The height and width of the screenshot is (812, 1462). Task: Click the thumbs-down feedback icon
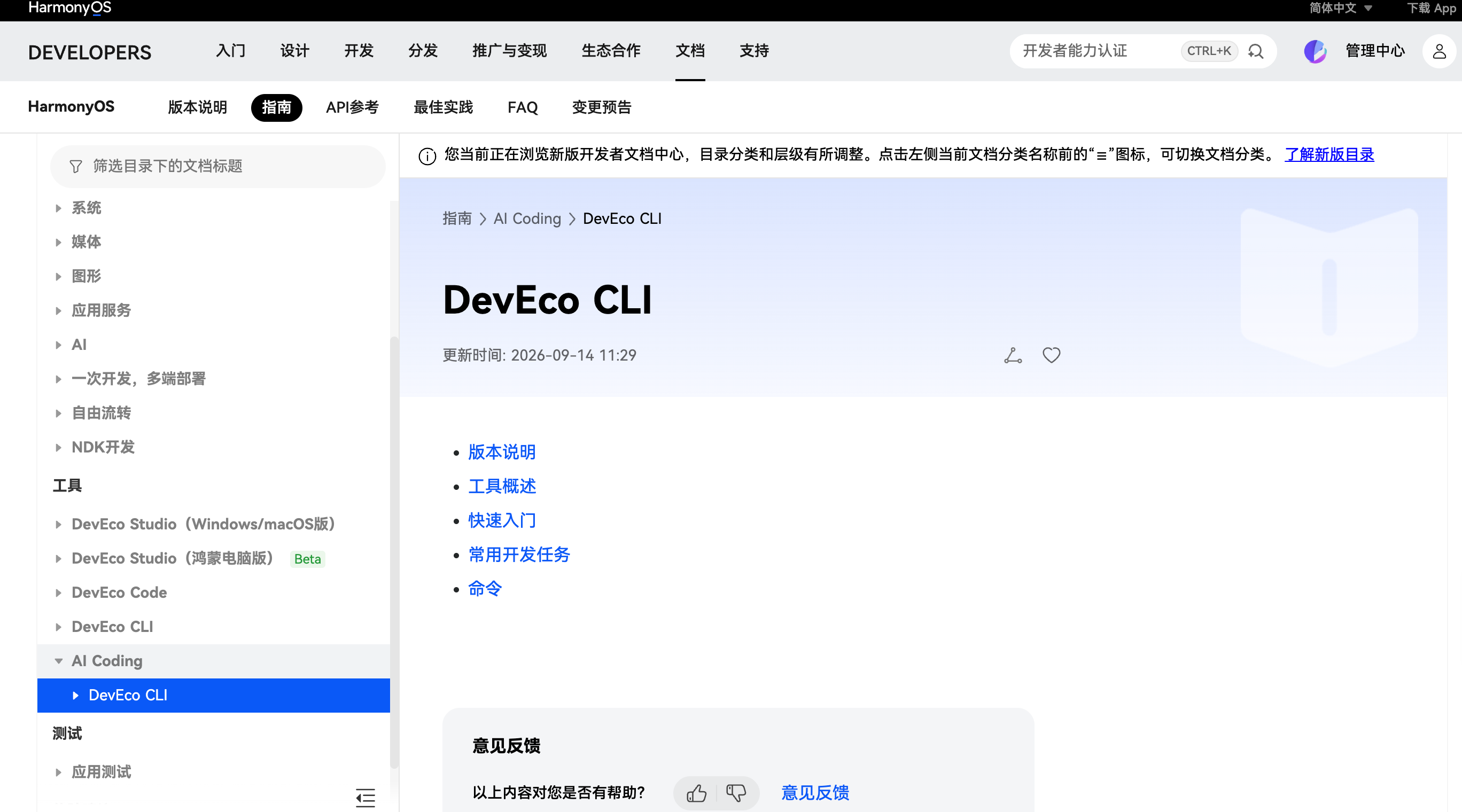735,792
